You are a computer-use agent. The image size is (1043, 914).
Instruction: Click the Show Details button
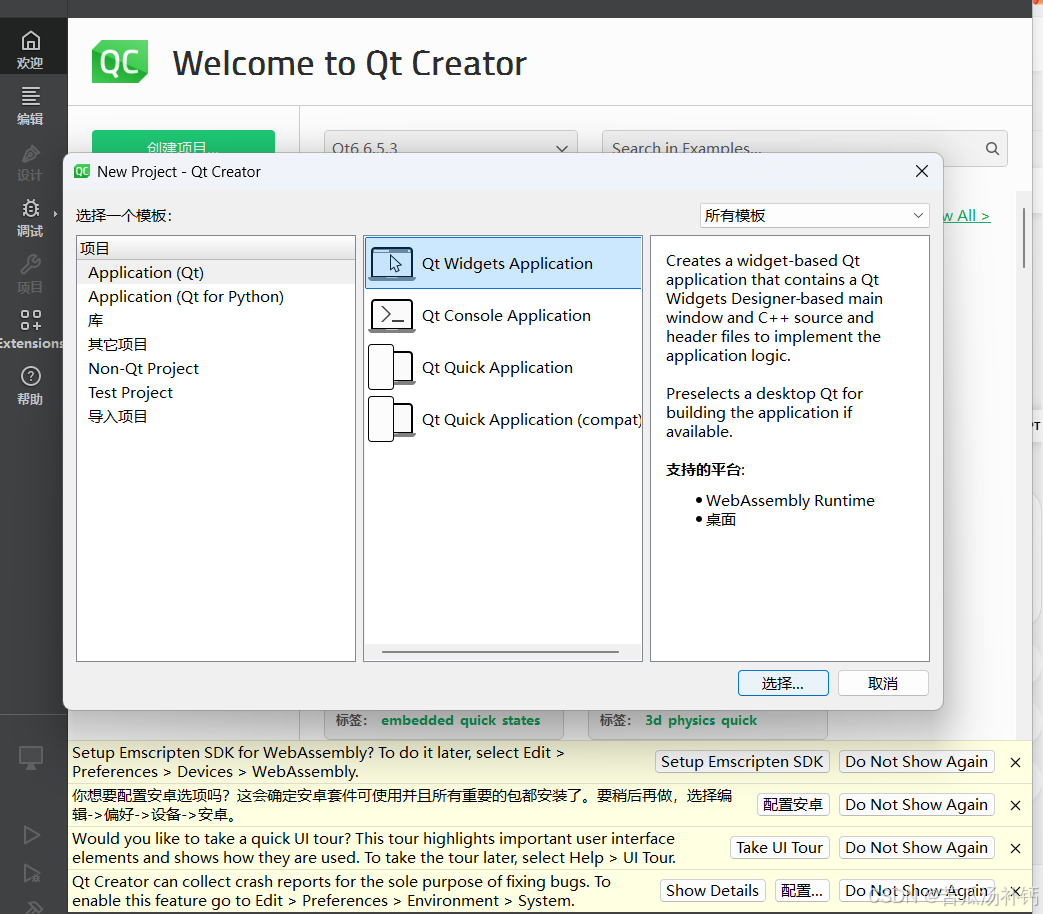point(712,891)
